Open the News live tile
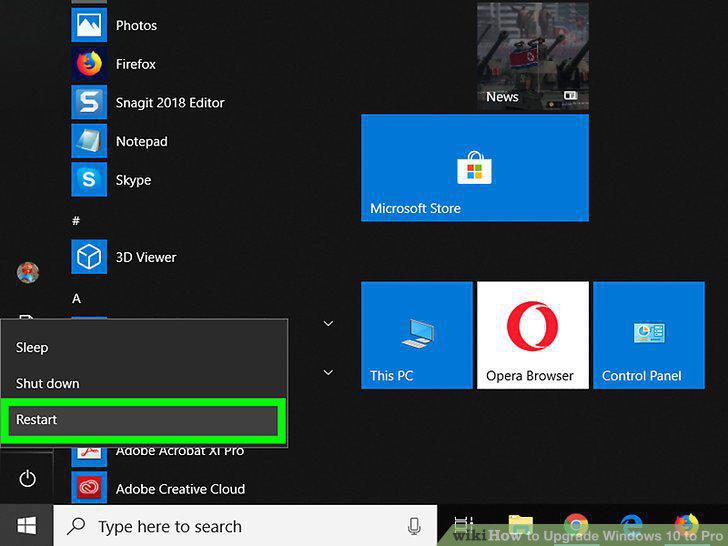Viewport: 728px width, 546px height. tap(533, 56)
